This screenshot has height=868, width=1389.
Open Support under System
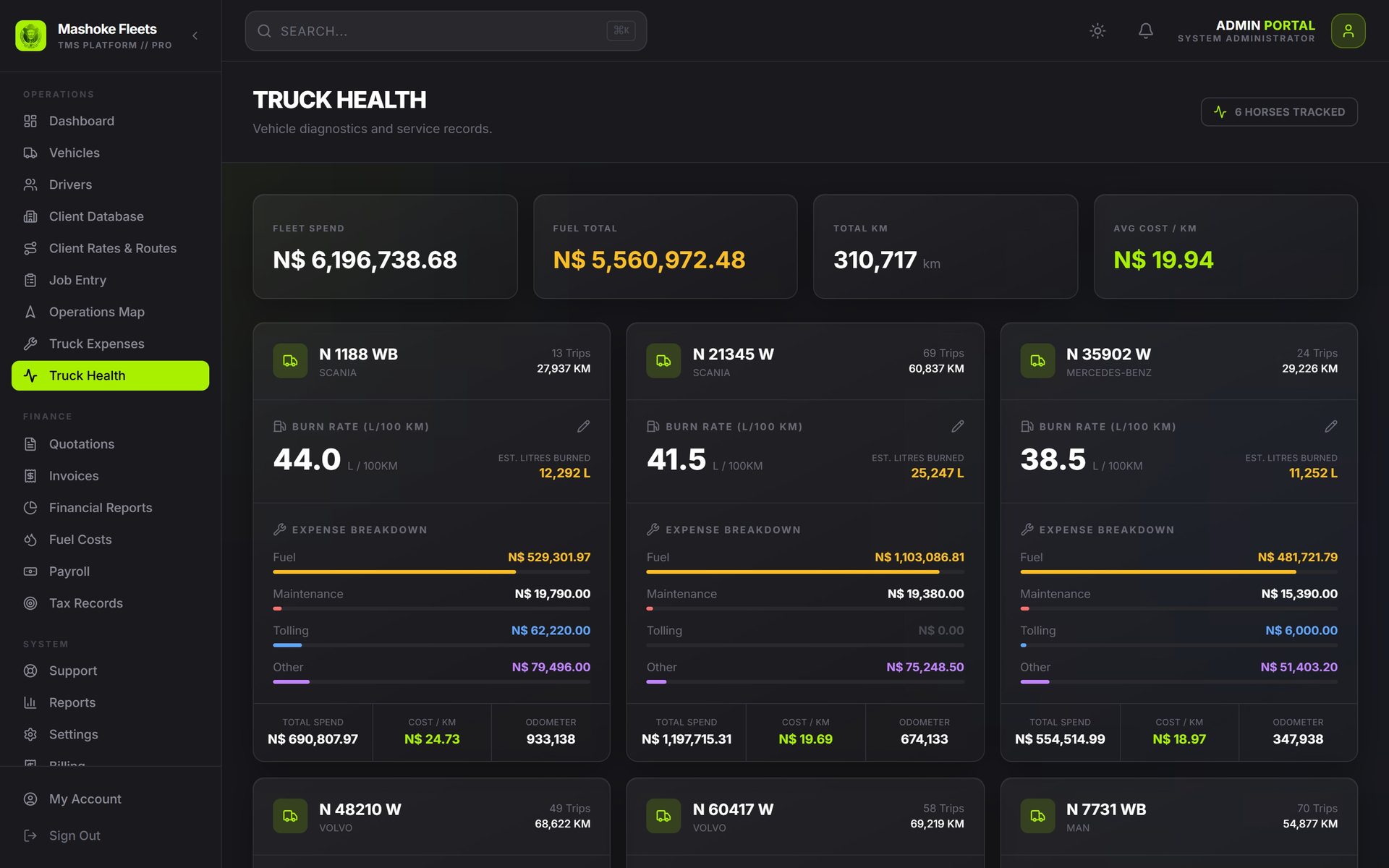[111, 671]
